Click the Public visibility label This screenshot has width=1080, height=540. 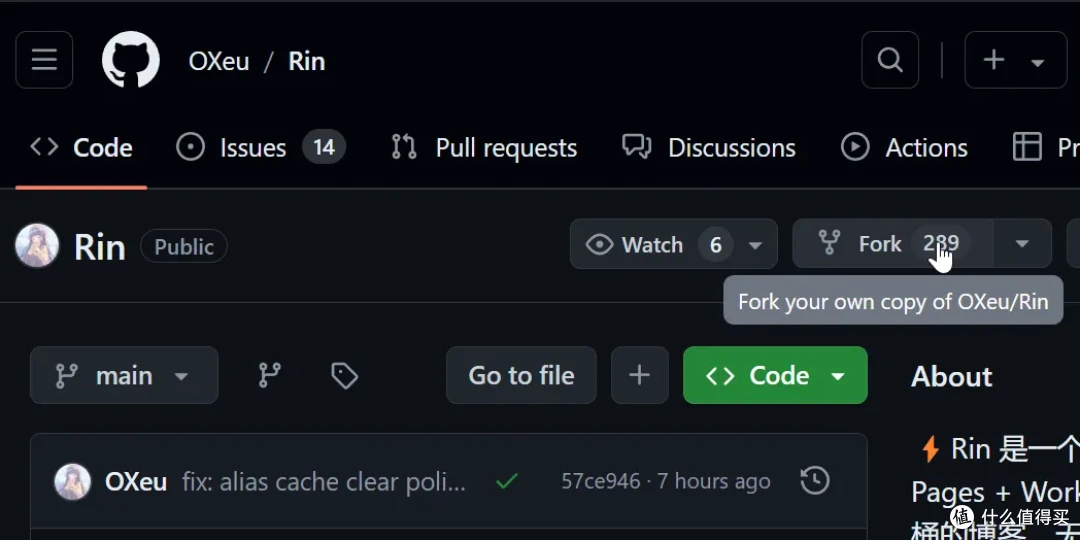click(184, 247)
